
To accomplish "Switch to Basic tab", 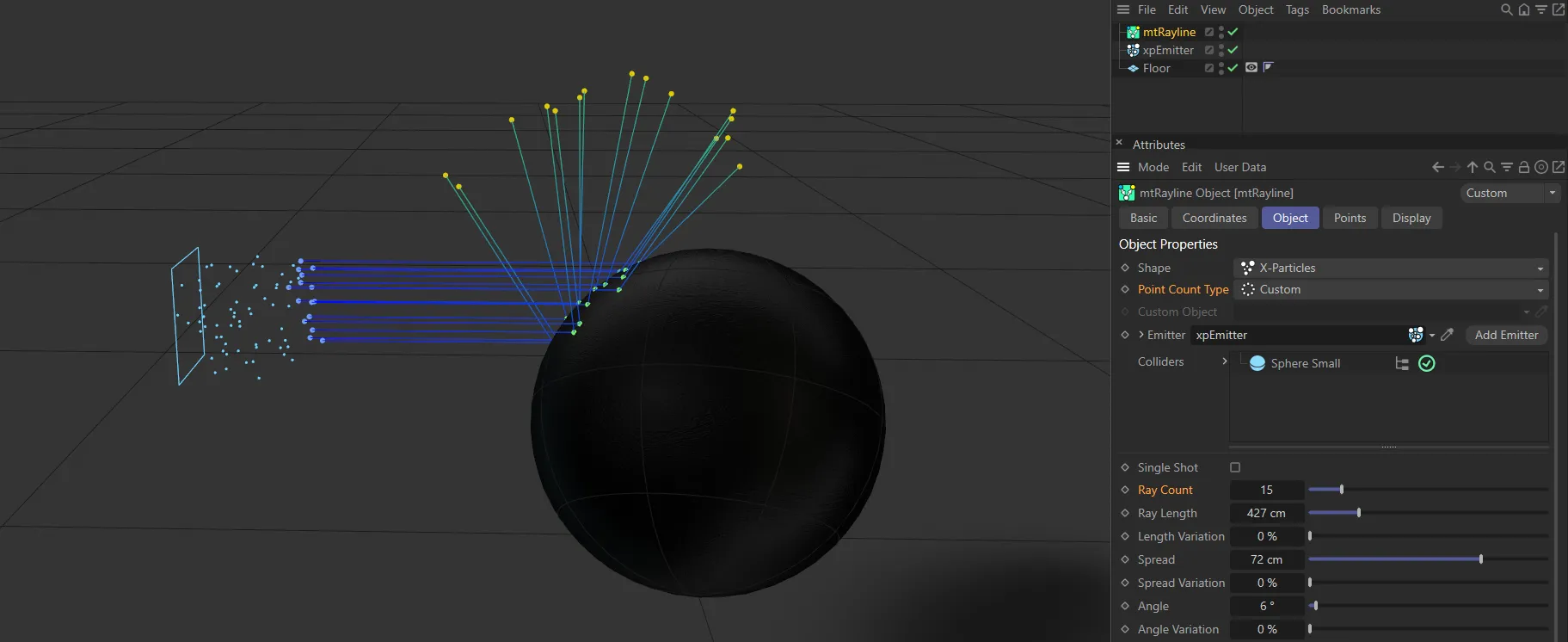I will point(1143,218).
